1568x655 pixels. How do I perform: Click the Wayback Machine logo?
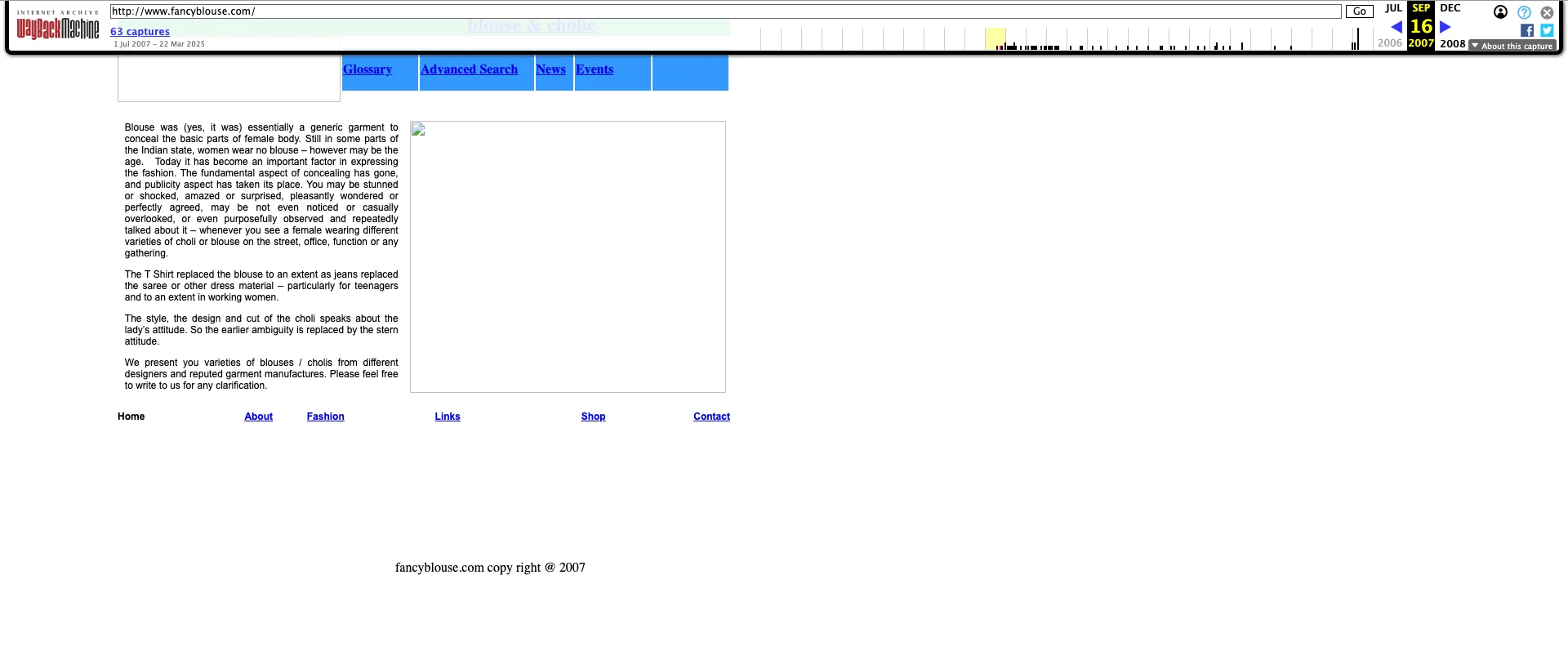(58, 29)
